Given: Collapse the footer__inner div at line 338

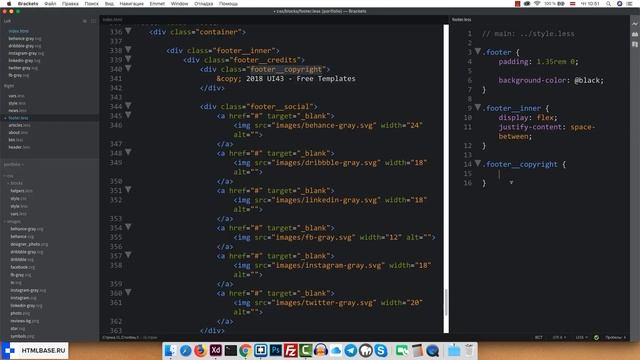Looking at the screenshot, I should pos(128,50).
